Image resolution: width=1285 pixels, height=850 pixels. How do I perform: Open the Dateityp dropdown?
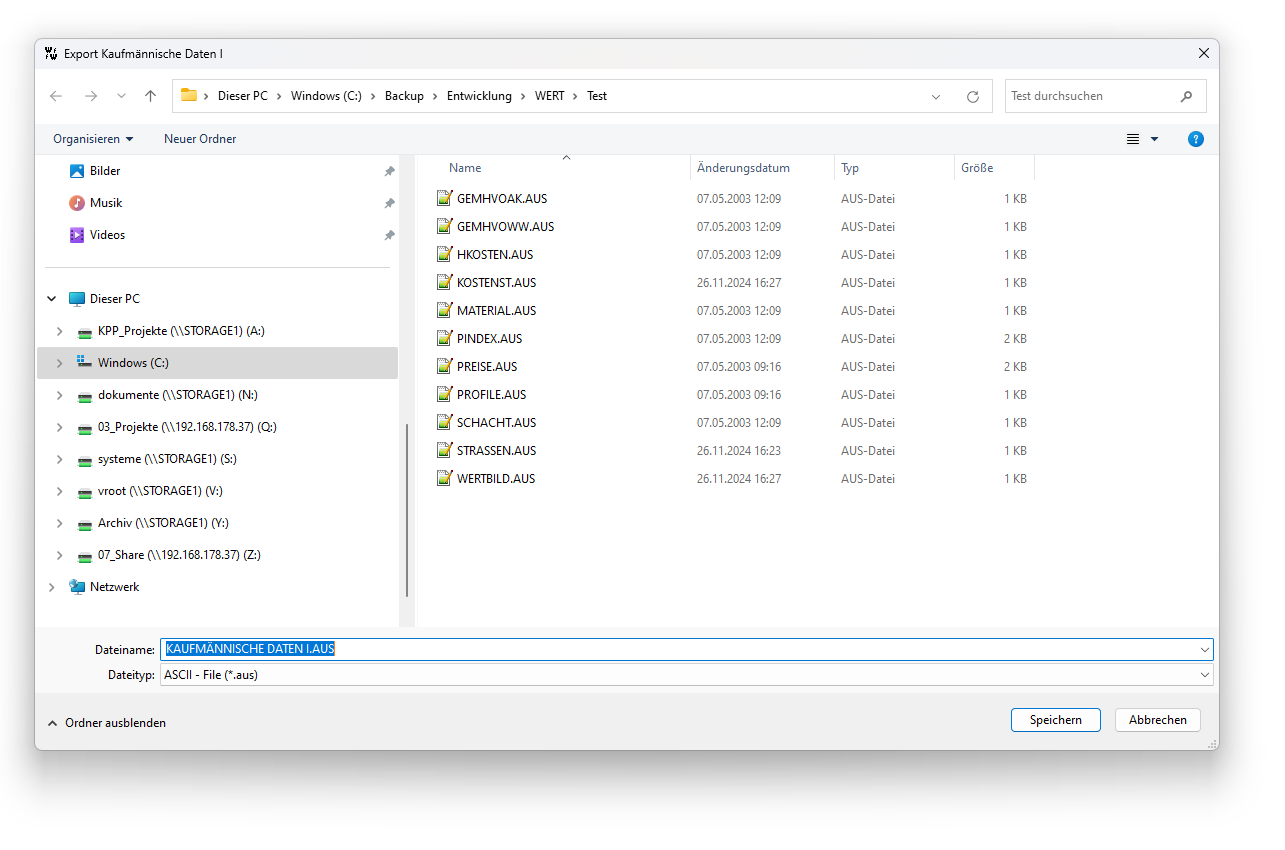point(1203,675)
